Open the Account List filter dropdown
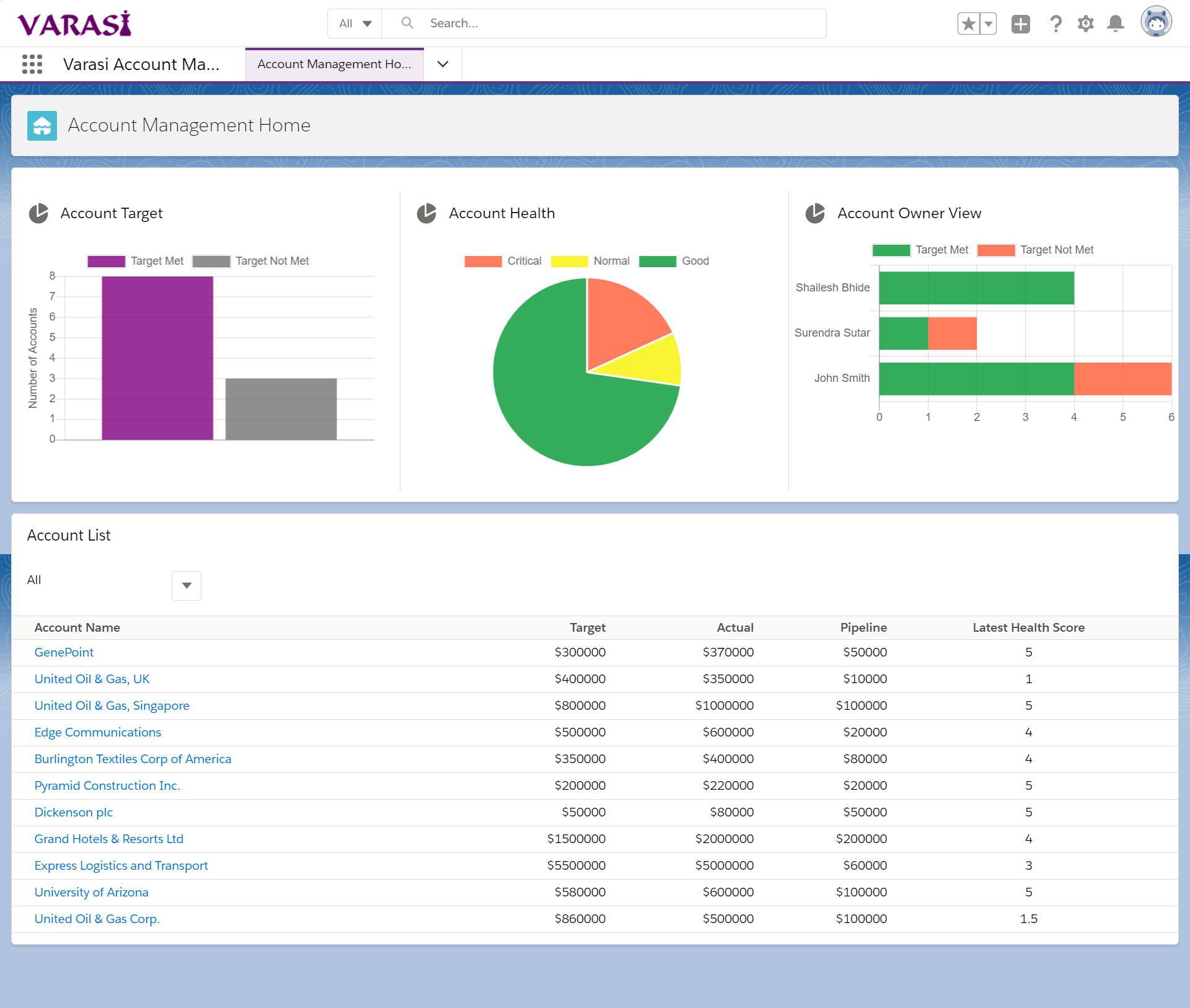This screenshot has width=1190, height=1008. [186, 585]
